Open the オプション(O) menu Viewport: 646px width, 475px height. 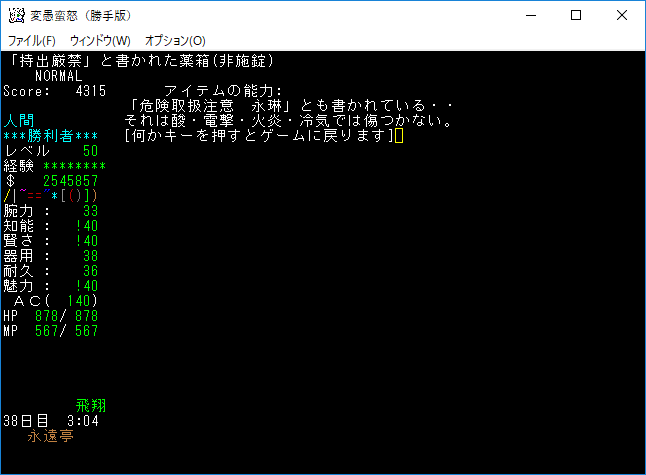tap(175, 41)
